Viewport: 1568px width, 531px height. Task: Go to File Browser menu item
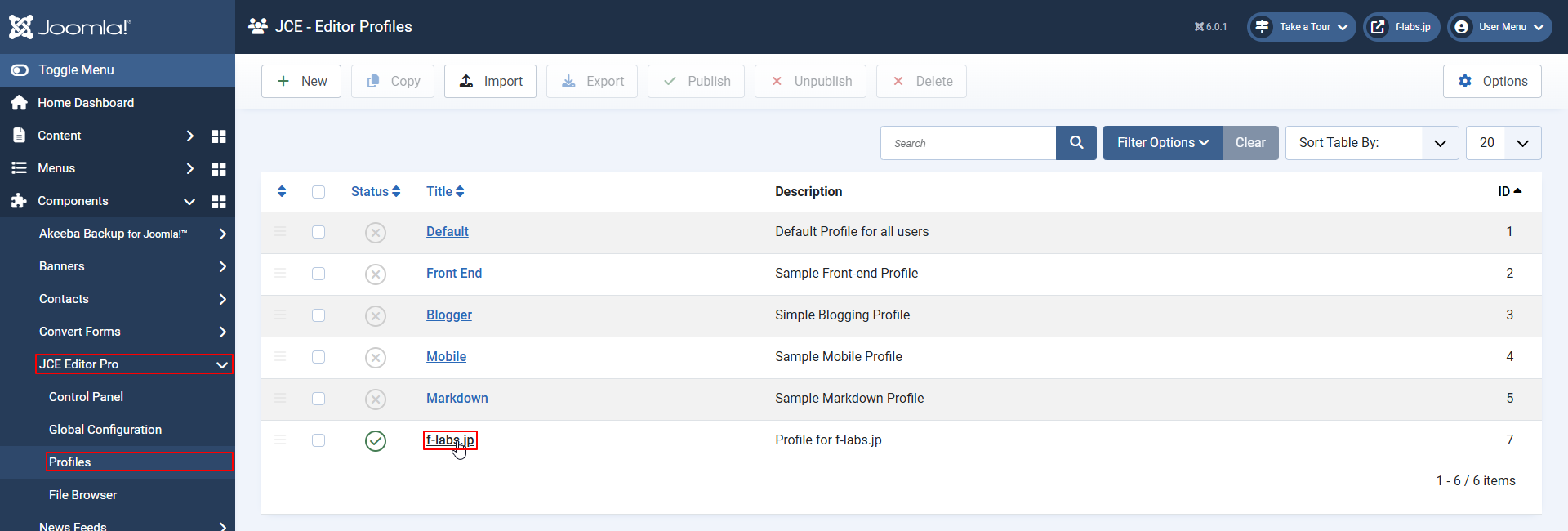(82, 495)
